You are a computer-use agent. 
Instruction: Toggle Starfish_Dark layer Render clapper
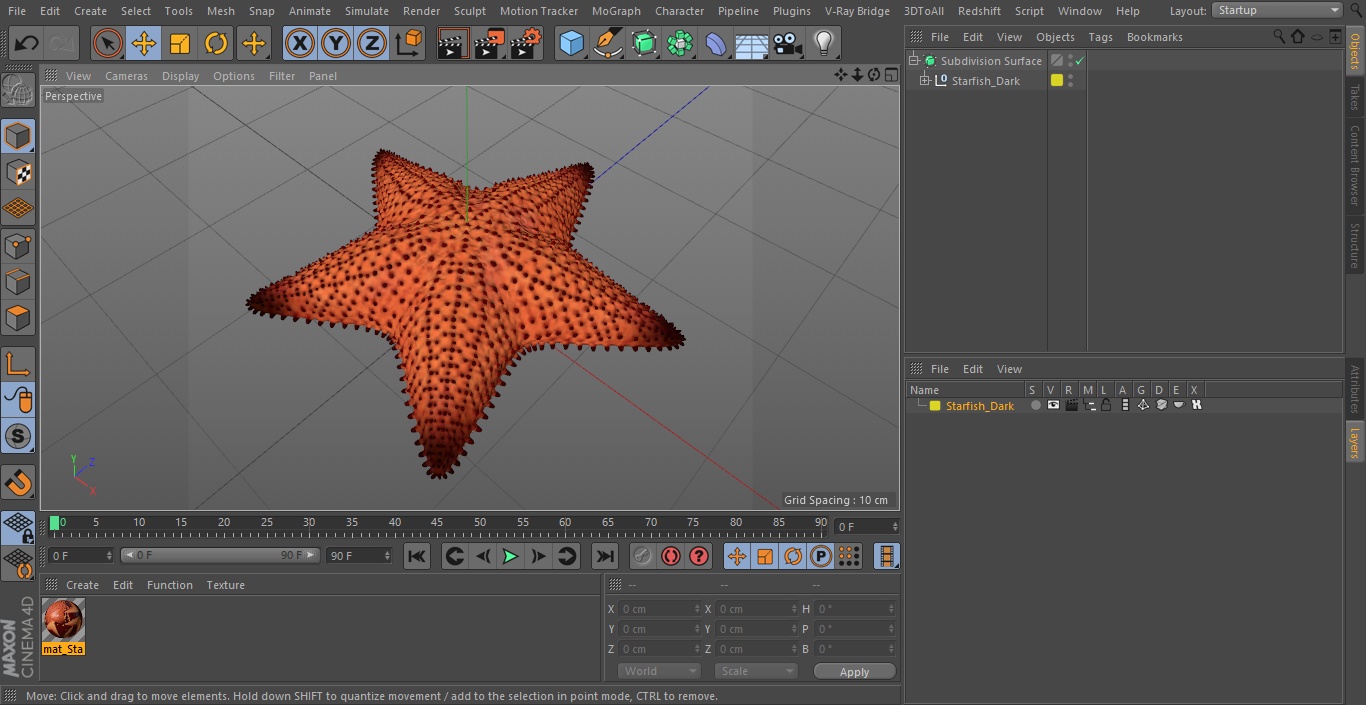1071,405
